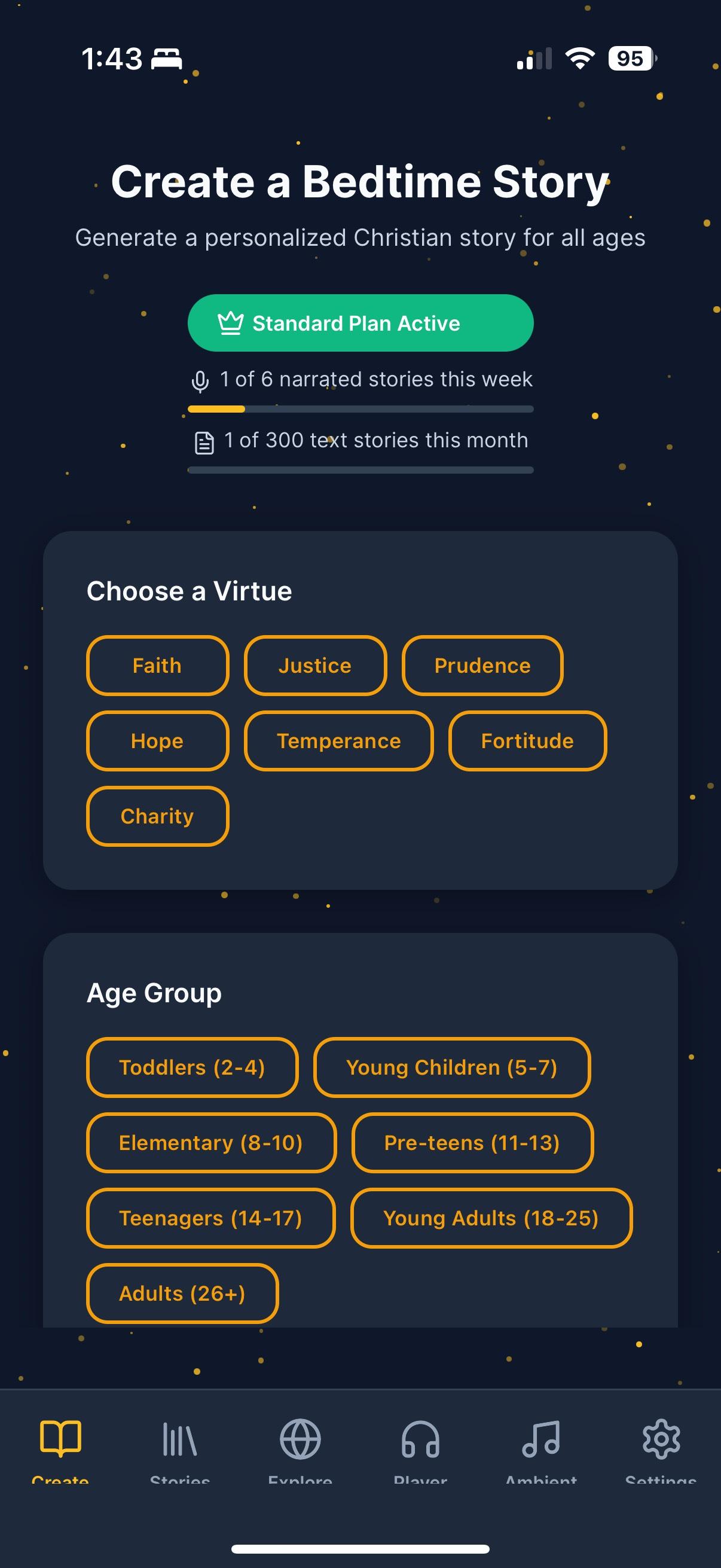This screenshot has height=1568, width=721.
Task: Tap the Explore globe icon
Action: (300, 1439)
